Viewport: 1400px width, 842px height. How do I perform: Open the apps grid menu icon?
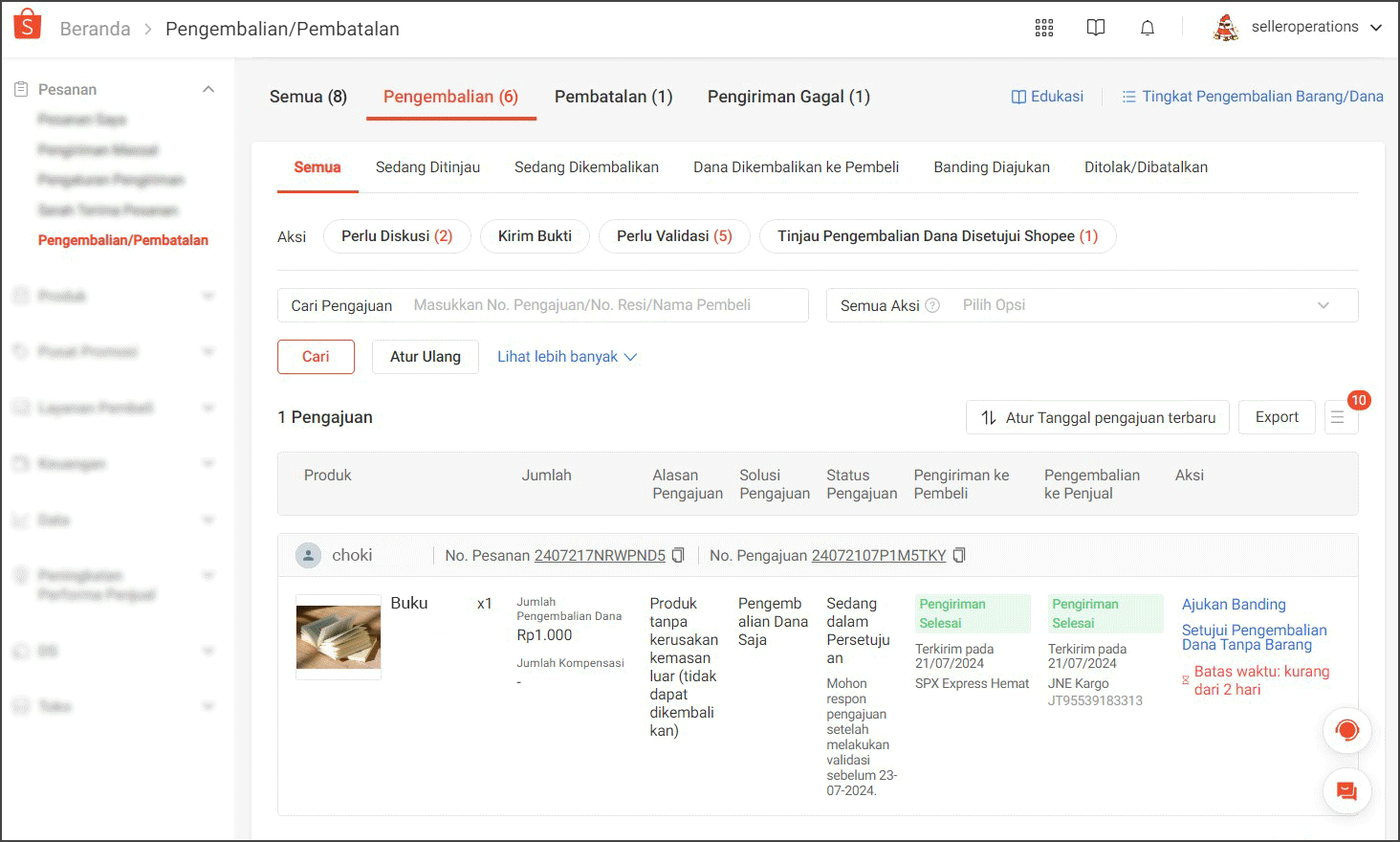click(1043, 28)
